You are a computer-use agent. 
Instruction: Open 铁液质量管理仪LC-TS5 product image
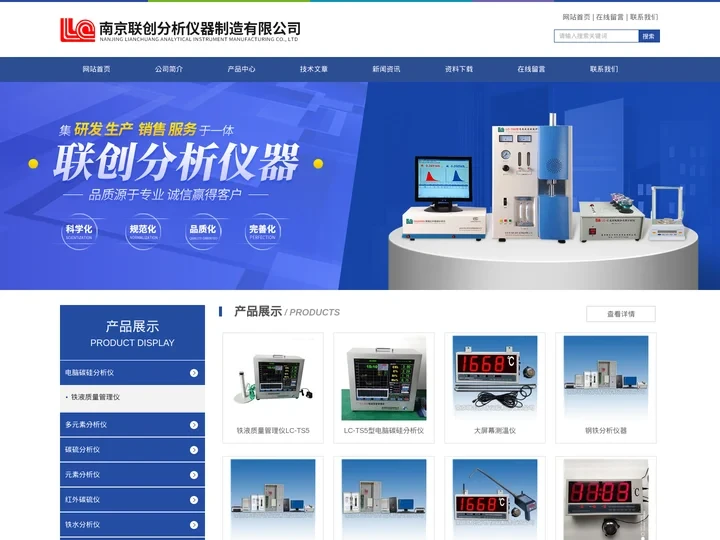[273, 378]
